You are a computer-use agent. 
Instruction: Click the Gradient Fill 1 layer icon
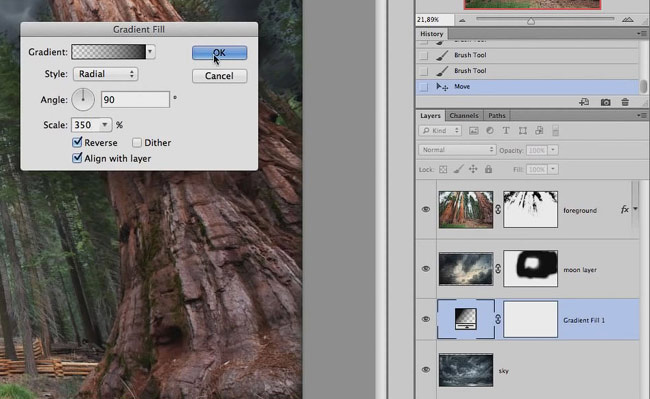click(466, 319)
